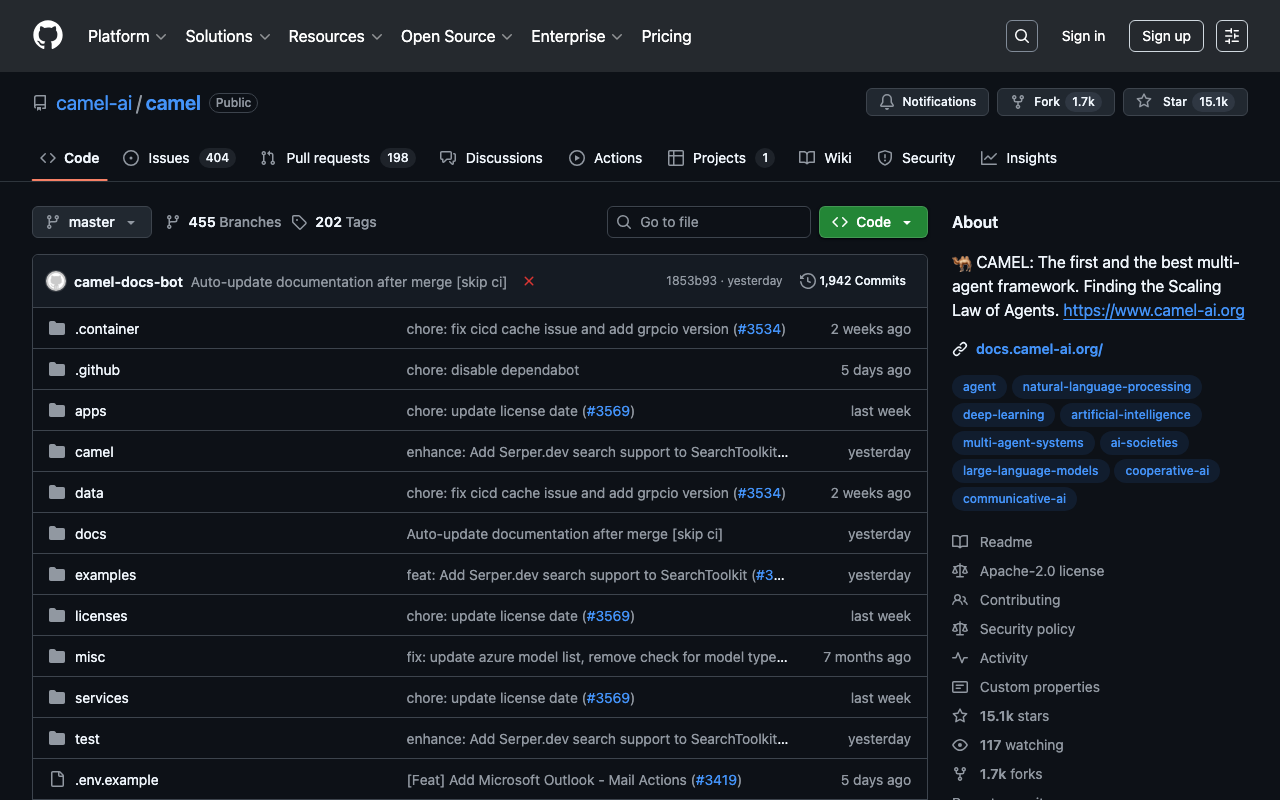Open the 1,942 Commits history
1280x800 pixels.
[x=853, y=281]
